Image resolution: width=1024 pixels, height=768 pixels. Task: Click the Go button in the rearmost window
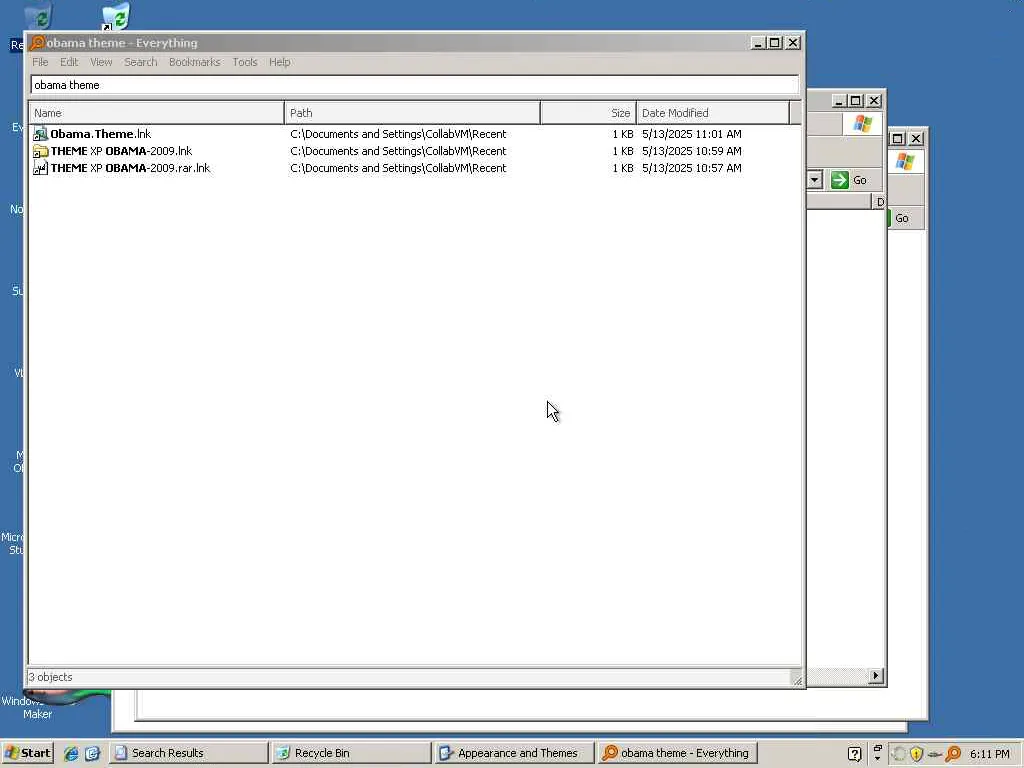point(902,218)
